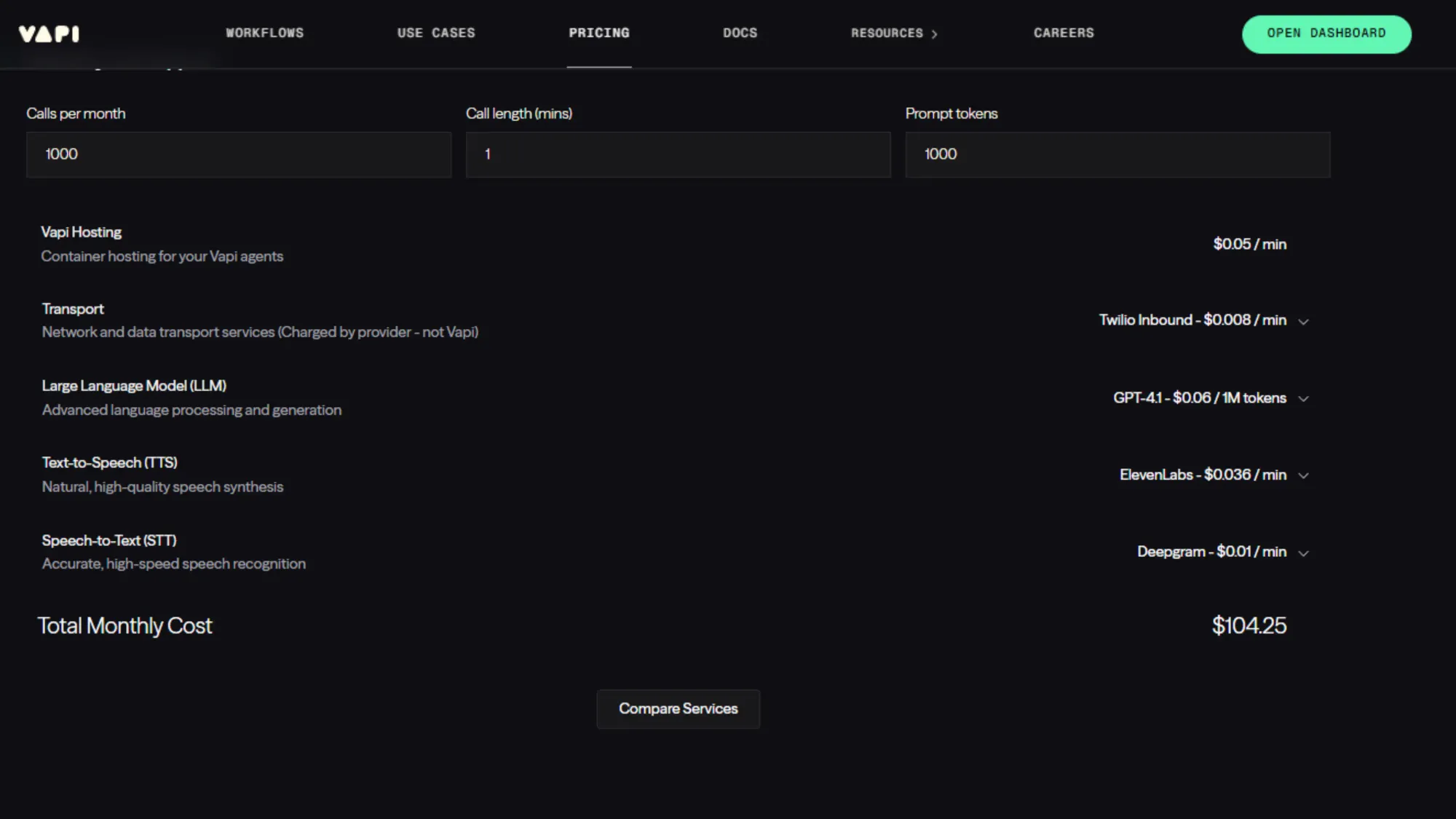
Task: Click the Vapi logo icon
Action: point(49,33)
